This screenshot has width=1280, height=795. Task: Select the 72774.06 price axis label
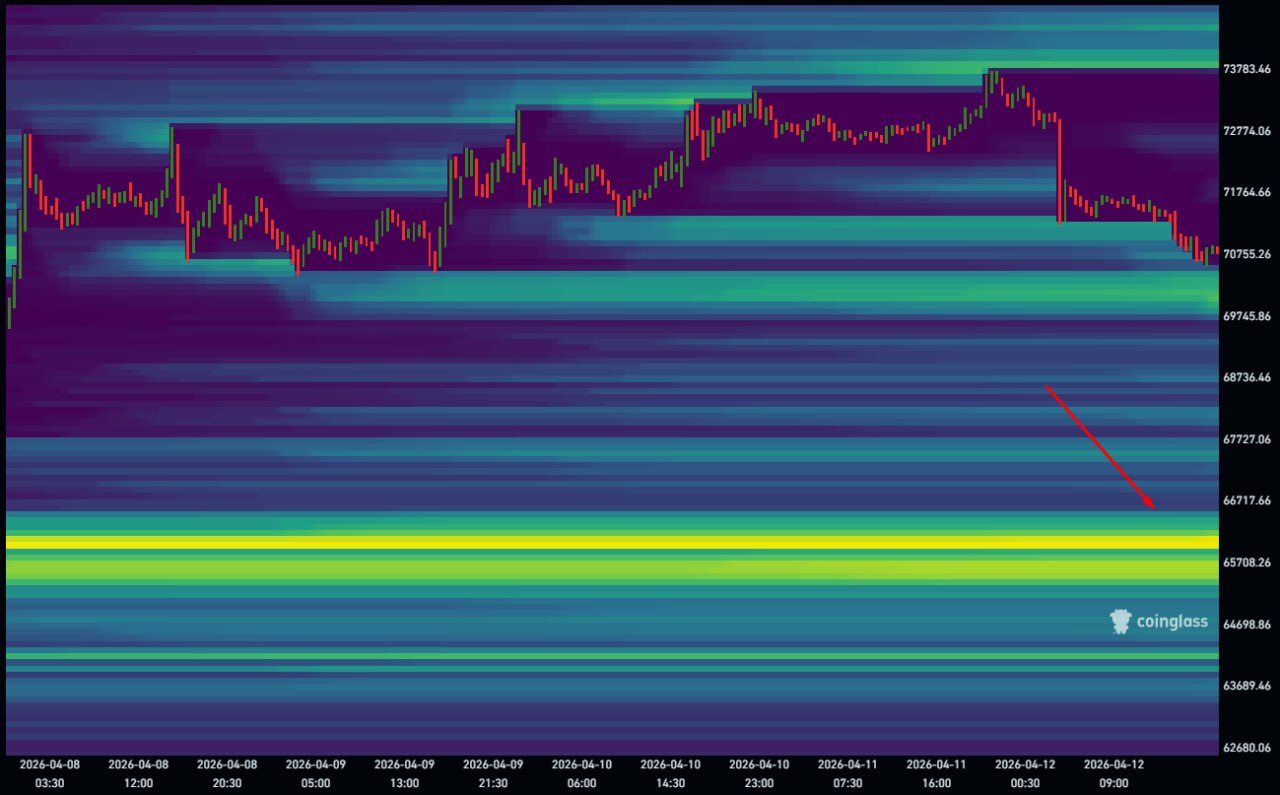(x=1247, y=131)
